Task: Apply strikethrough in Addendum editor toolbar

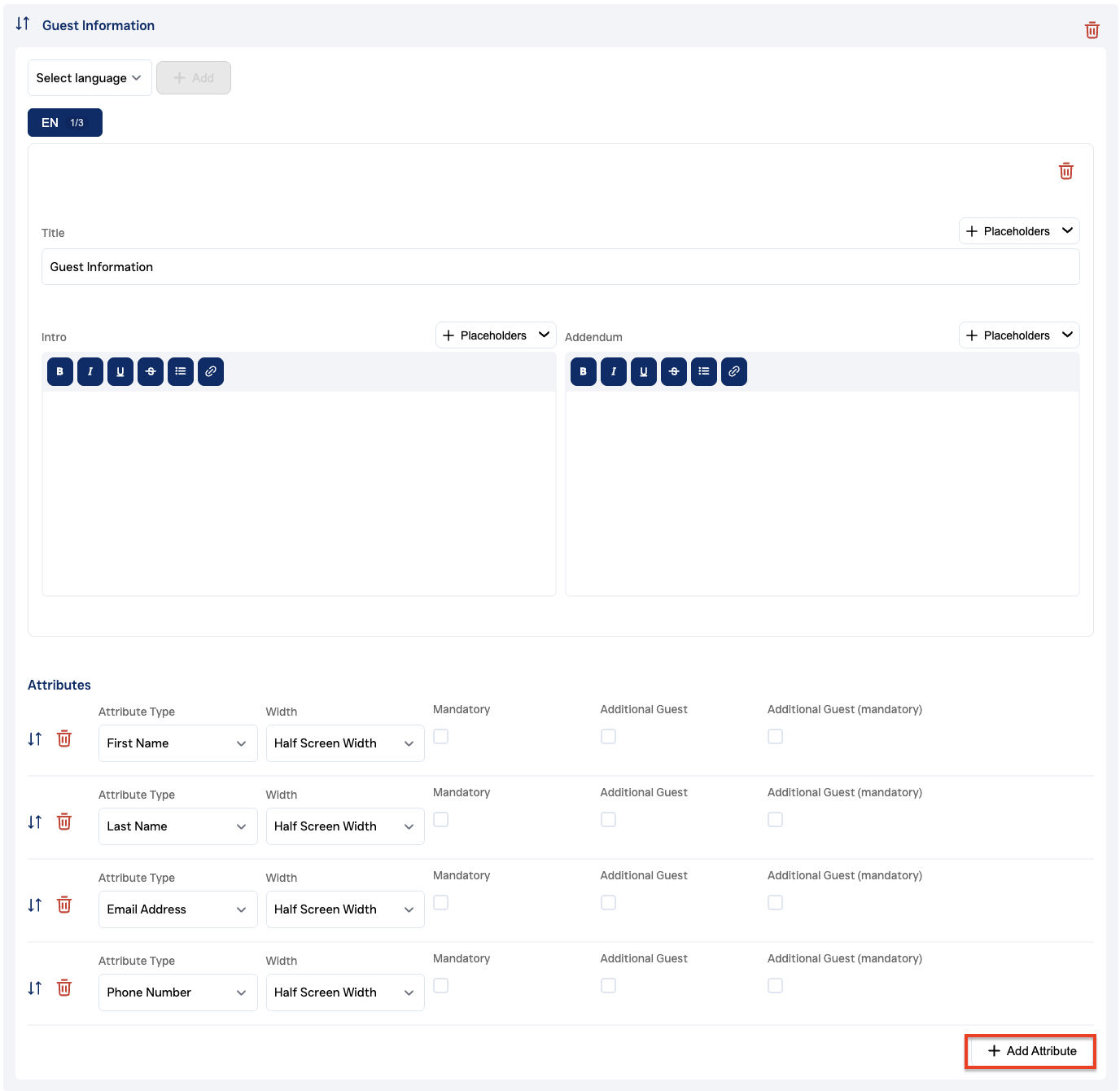Action: [674, 371]
